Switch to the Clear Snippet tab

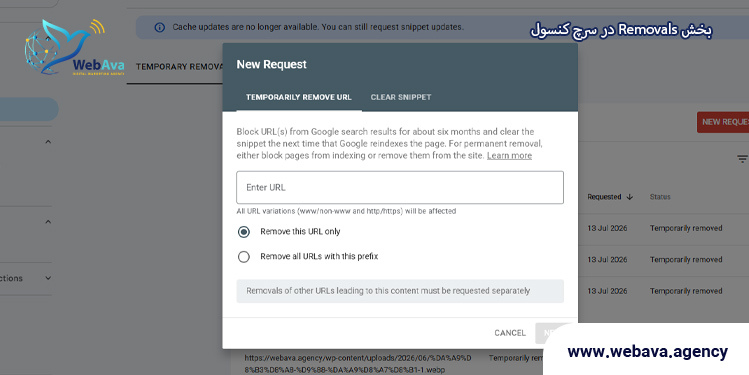point(401,97)
